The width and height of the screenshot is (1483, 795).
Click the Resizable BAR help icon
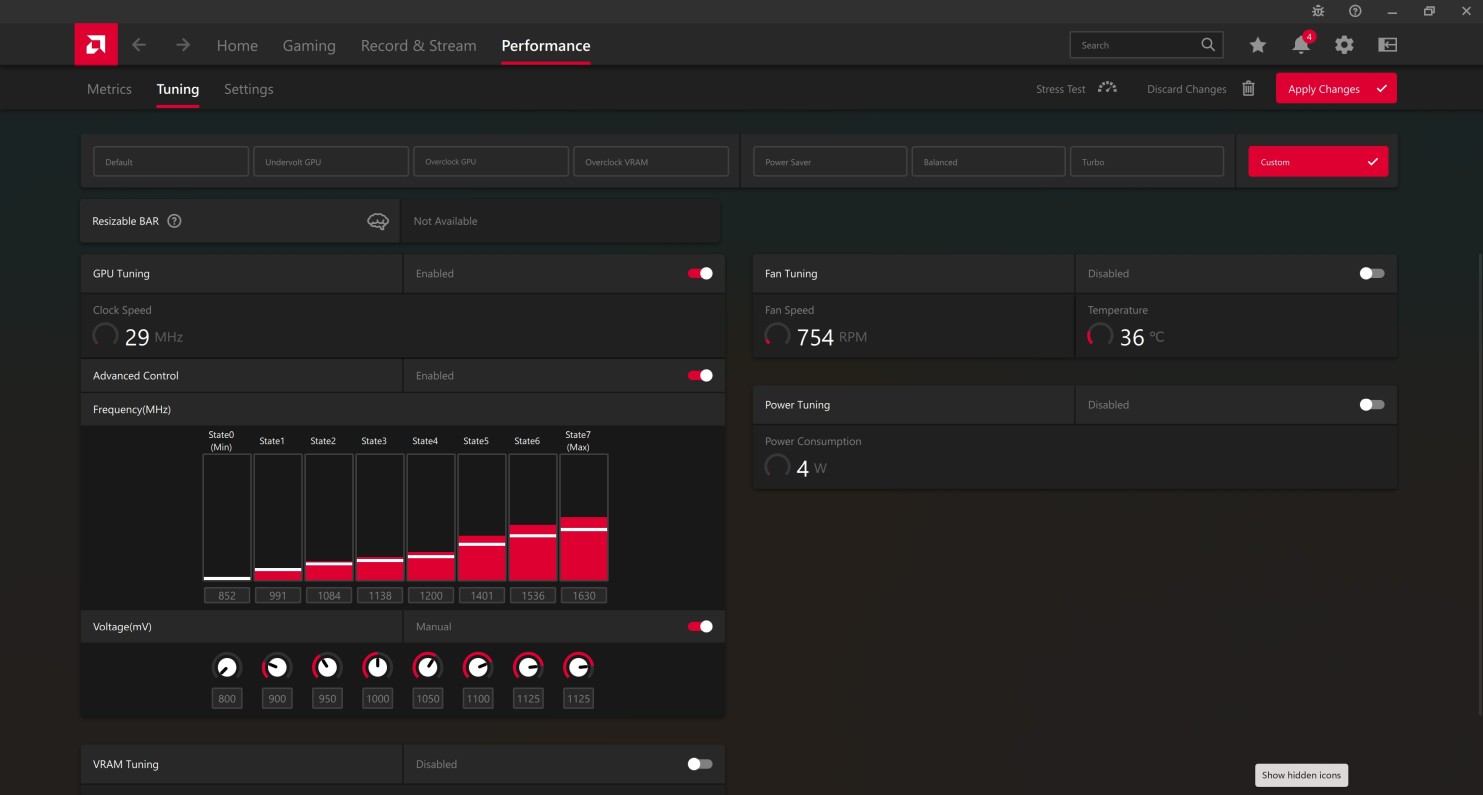coord(174,221)
